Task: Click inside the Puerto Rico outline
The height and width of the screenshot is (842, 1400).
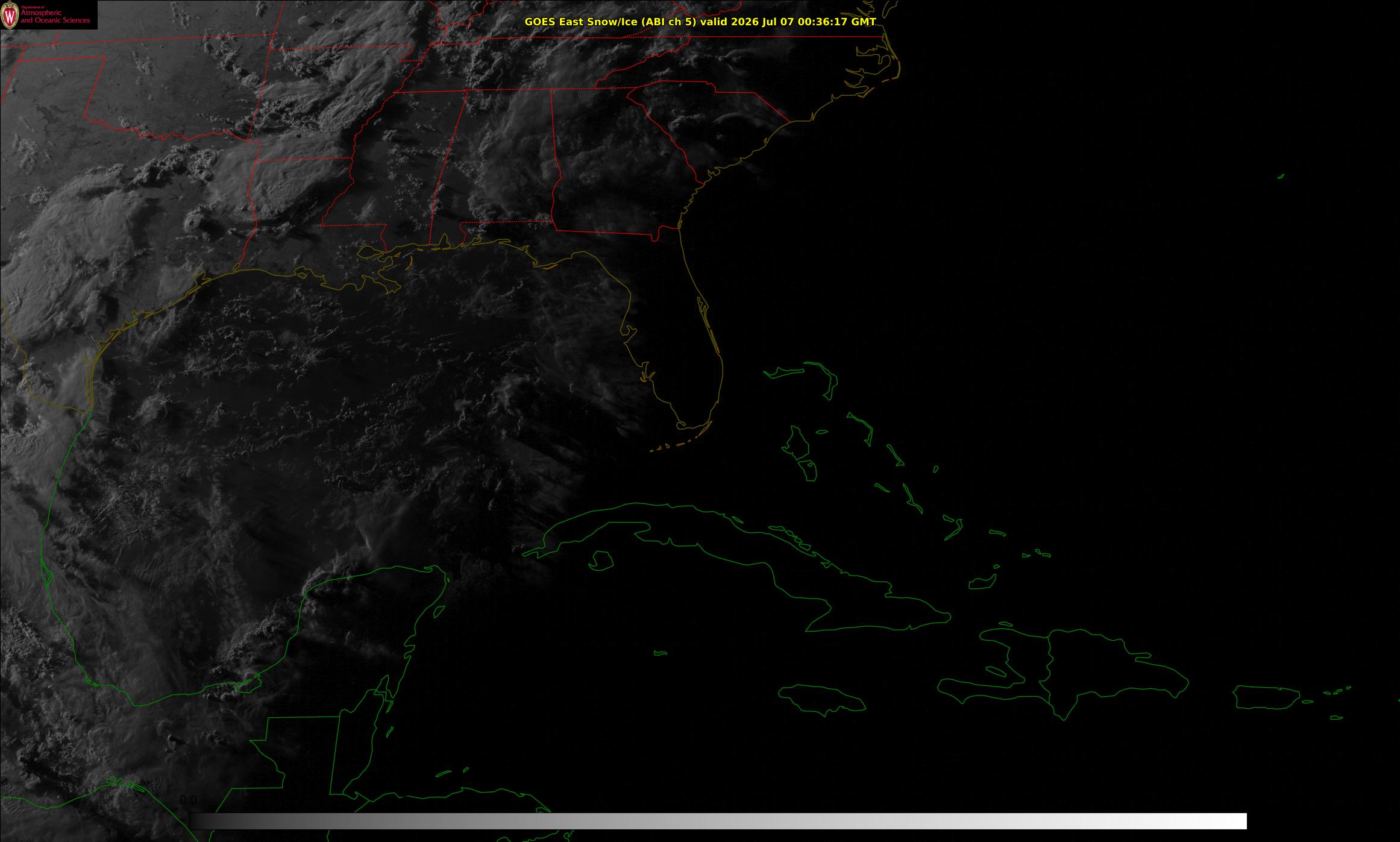Action: (x=1266, y=697)
